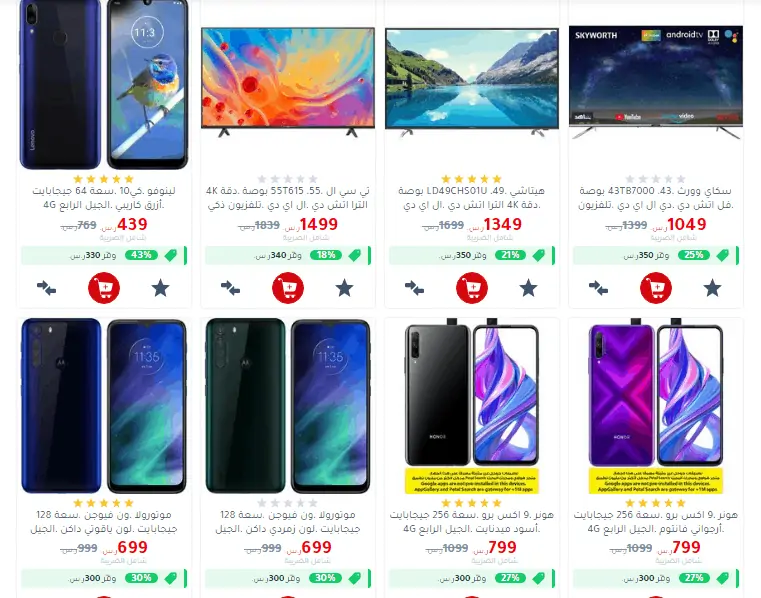
Task: Click the compare arrows under the Skyworth TV
Action: tap(598, 288)
